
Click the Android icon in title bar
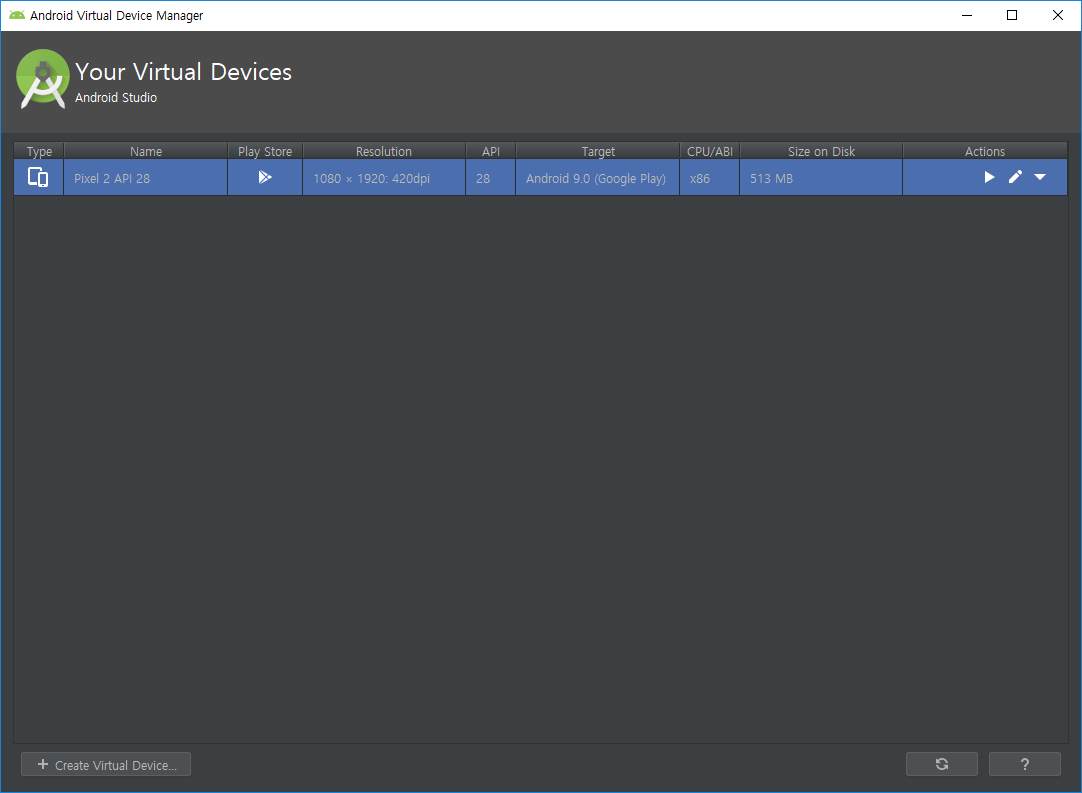[x=17, y=14]
